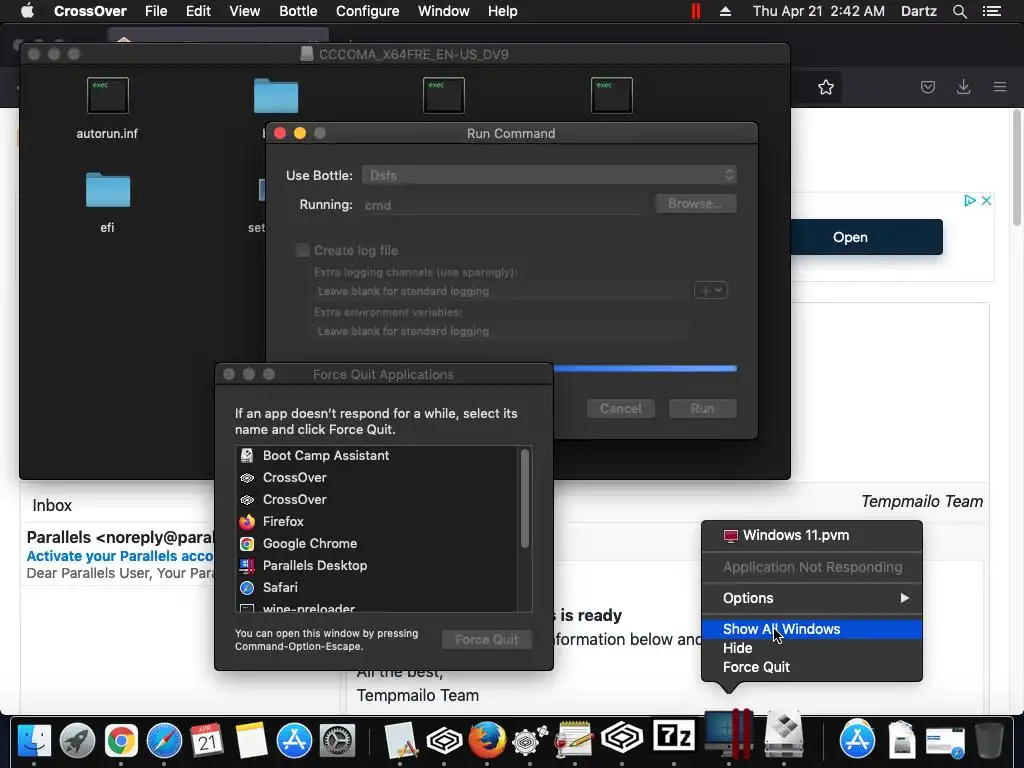Open the Use Bottle dropdown
Viewport: 1024px width, 768px height.
(550, 175)
